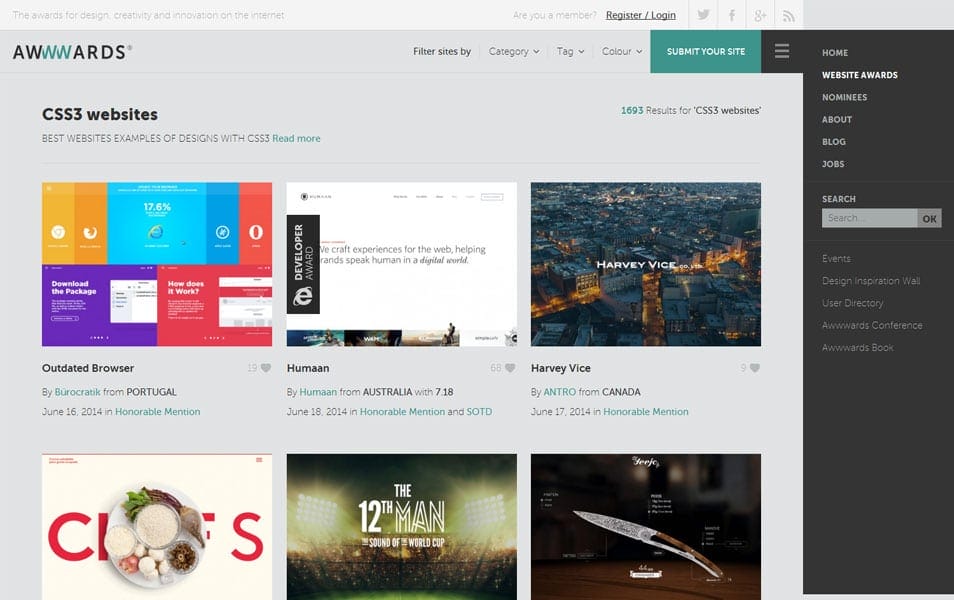Open the RSS feed icon

[789, 15]
